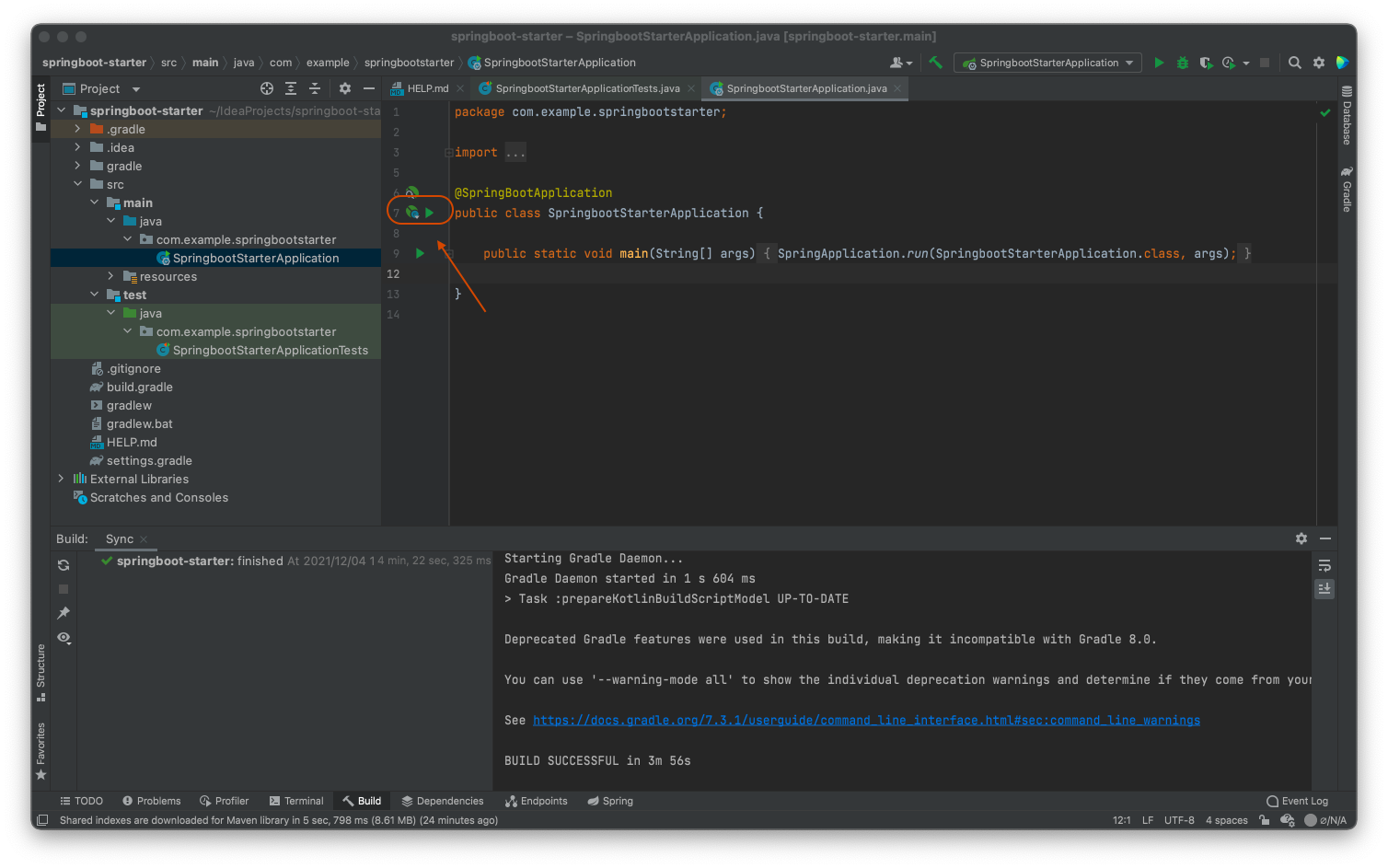Click the LF line separator status item

(1148, 820)
